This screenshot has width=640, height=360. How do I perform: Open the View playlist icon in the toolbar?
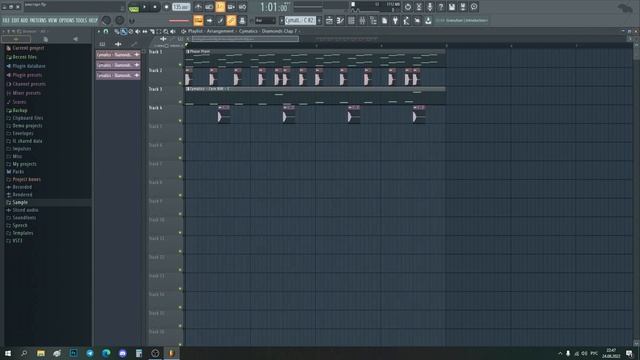[x=329, y=20]
